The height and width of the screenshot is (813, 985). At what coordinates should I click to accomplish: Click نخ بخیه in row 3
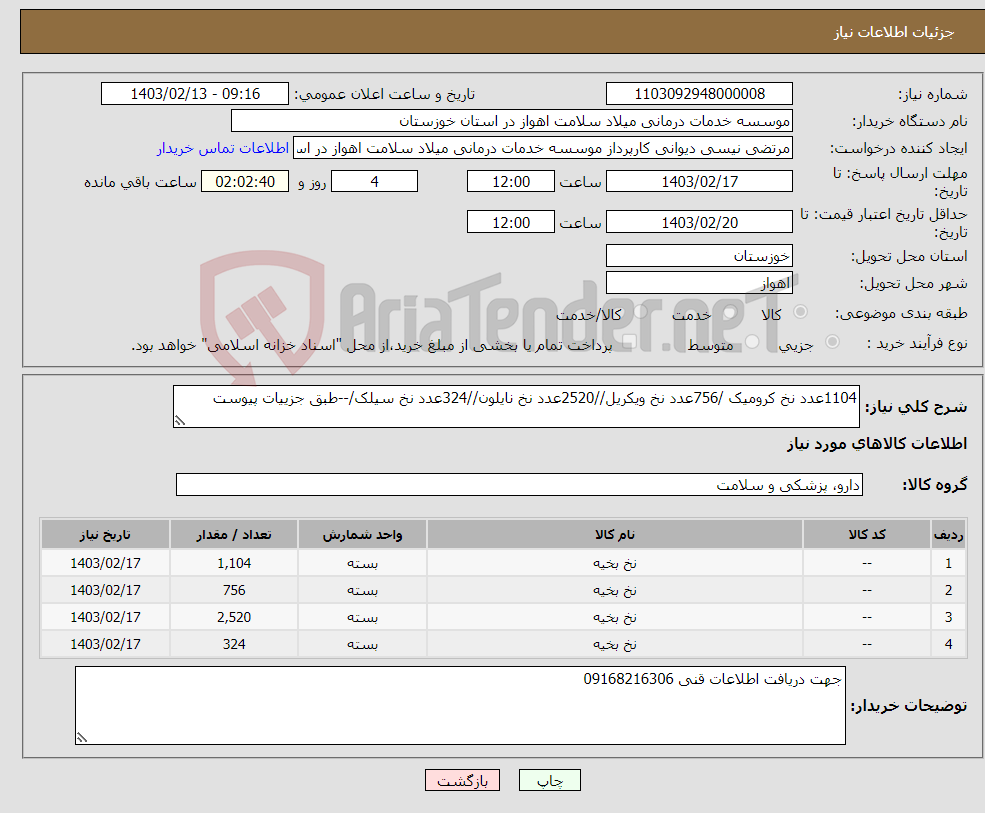pos(615,617)
